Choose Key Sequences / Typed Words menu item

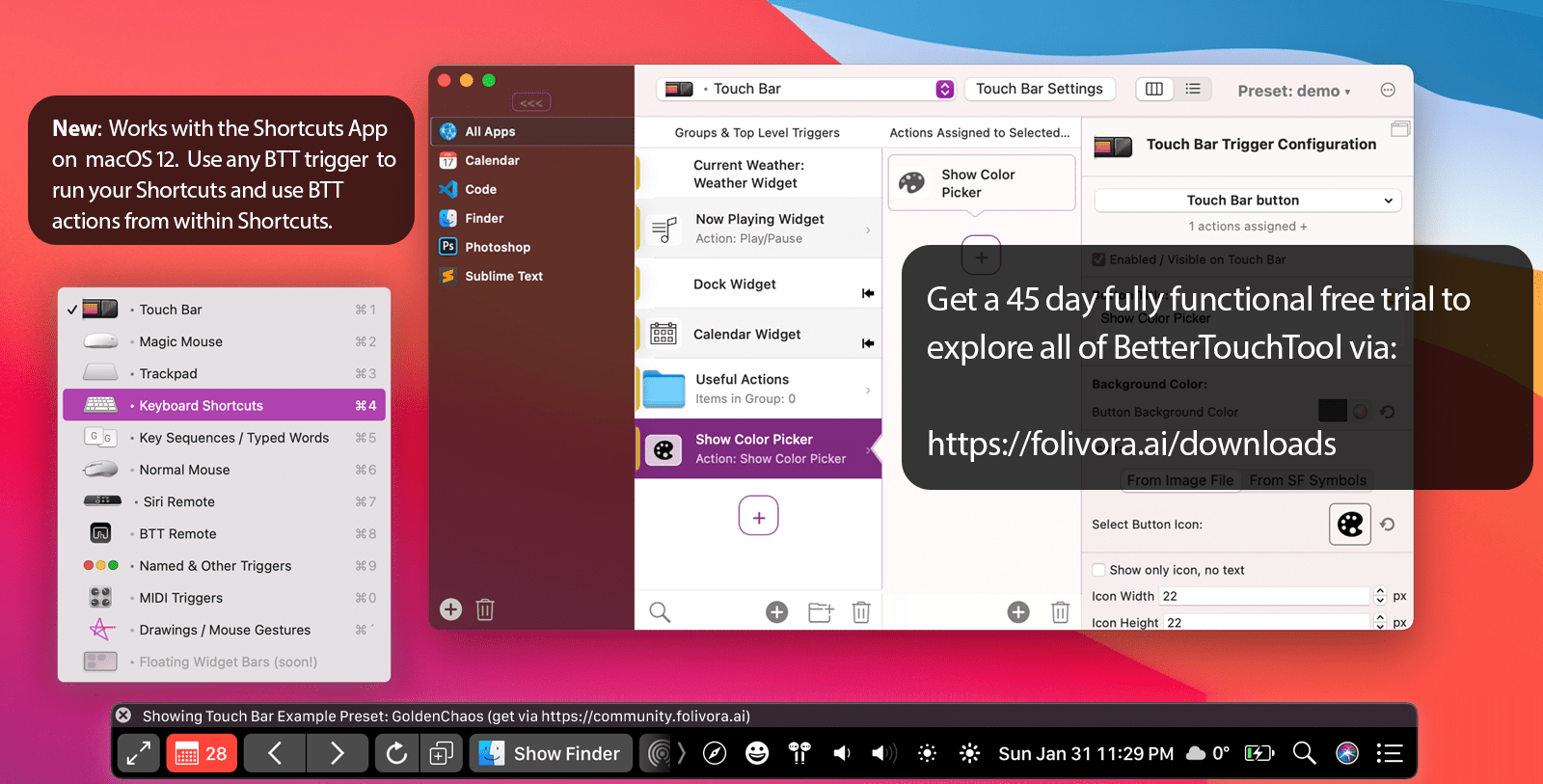(224, 438)
